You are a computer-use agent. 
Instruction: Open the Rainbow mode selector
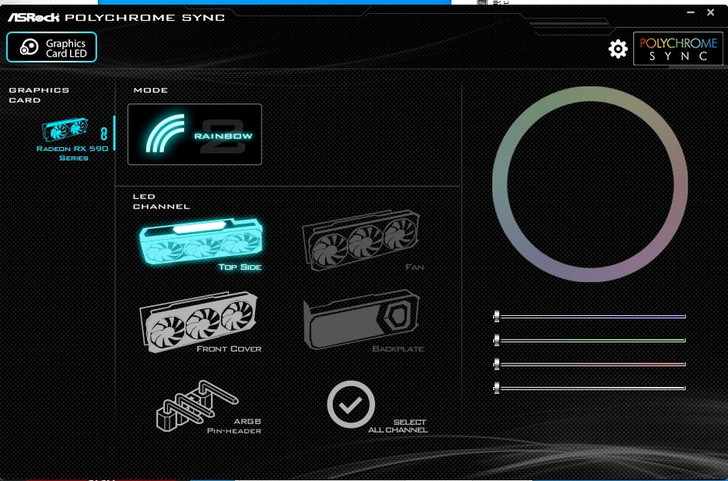(x=195, y=134)
